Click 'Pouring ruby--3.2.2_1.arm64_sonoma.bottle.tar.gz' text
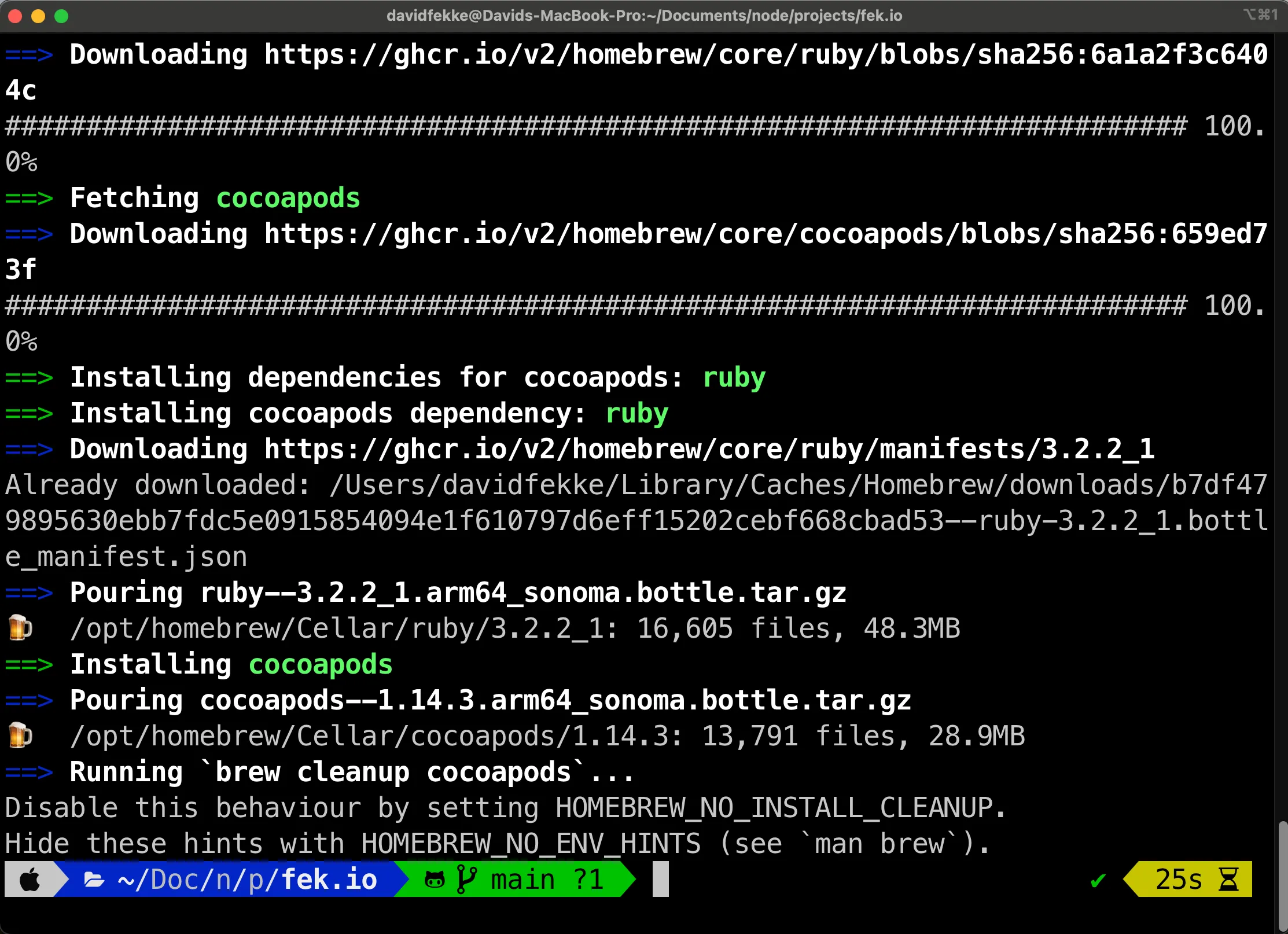The width and height of the screenshot is (1288, 934). 458,593
